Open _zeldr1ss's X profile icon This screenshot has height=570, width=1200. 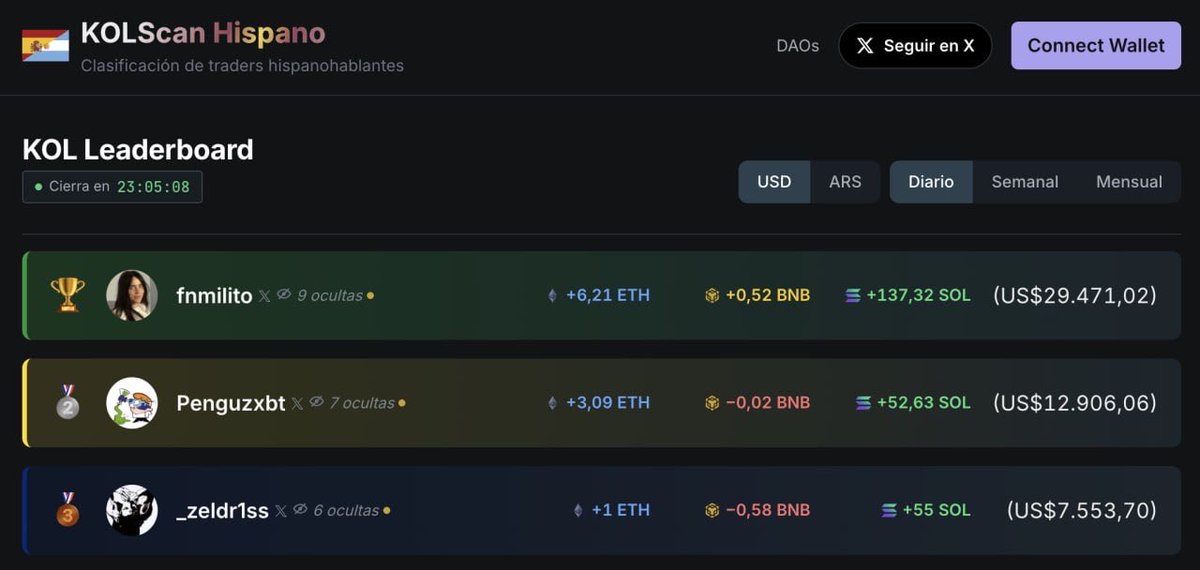(281, 510)
